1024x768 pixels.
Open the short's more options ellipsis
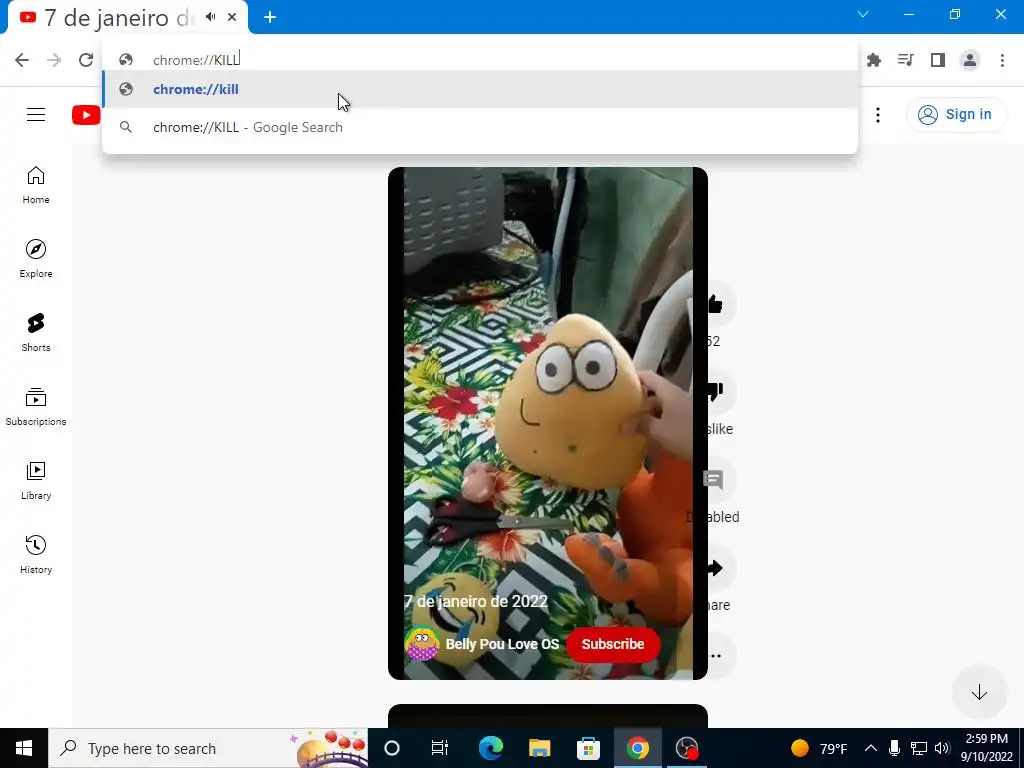tap(717, 656)
